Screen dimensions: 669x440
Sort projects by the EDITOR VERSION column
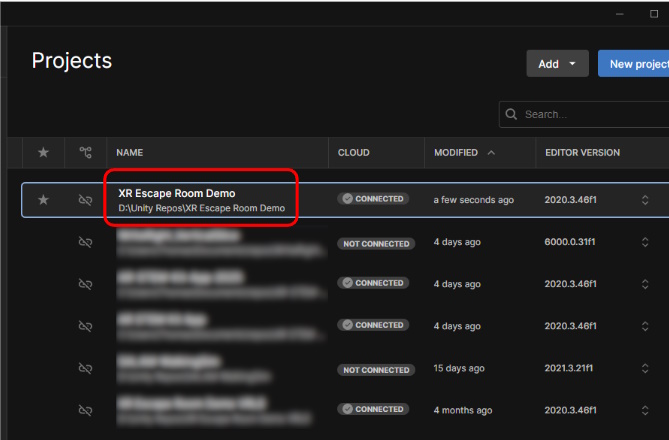tap(582, 153)
